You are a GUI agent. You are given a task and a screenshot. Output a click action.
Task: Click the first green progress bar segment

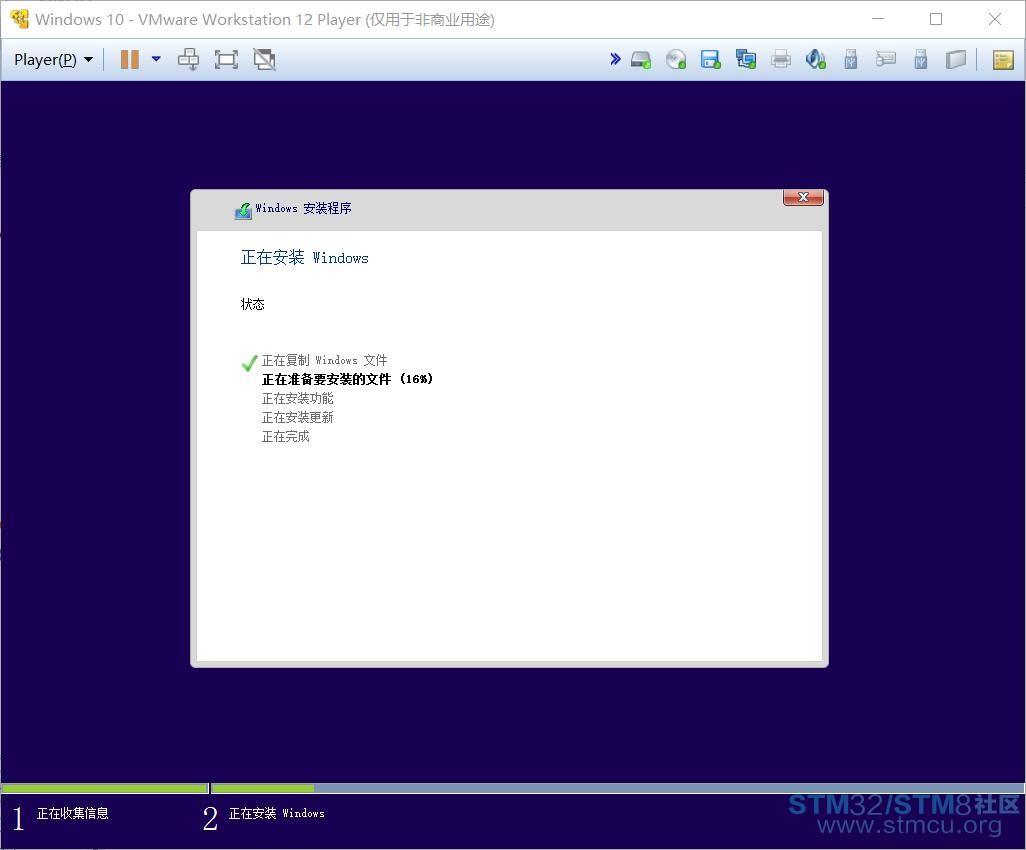(x=105, y=788)
